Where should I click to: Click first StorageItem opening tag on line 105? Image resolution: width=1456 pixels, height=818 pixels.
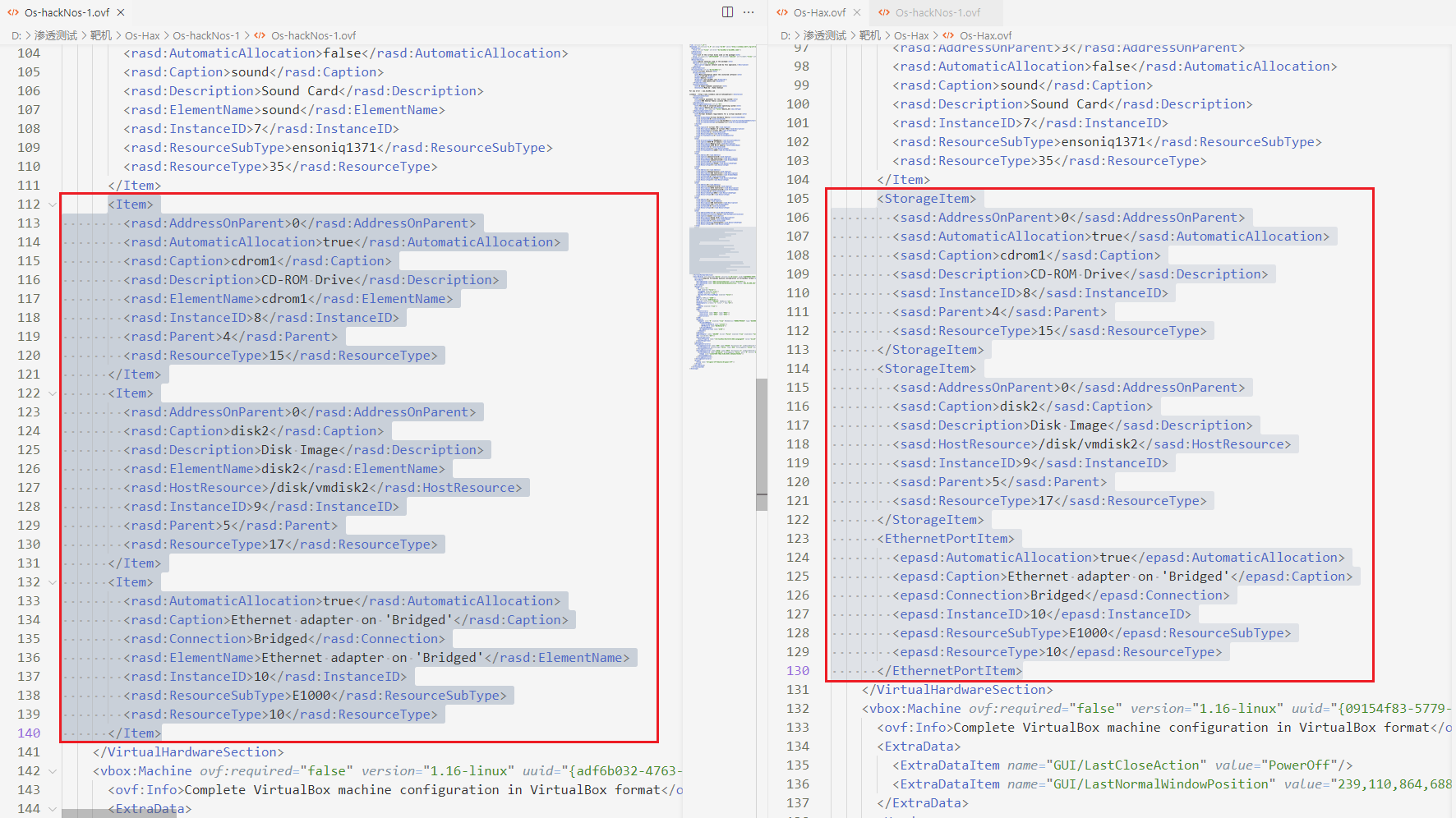pyautogui.click(x=926, y=199)
